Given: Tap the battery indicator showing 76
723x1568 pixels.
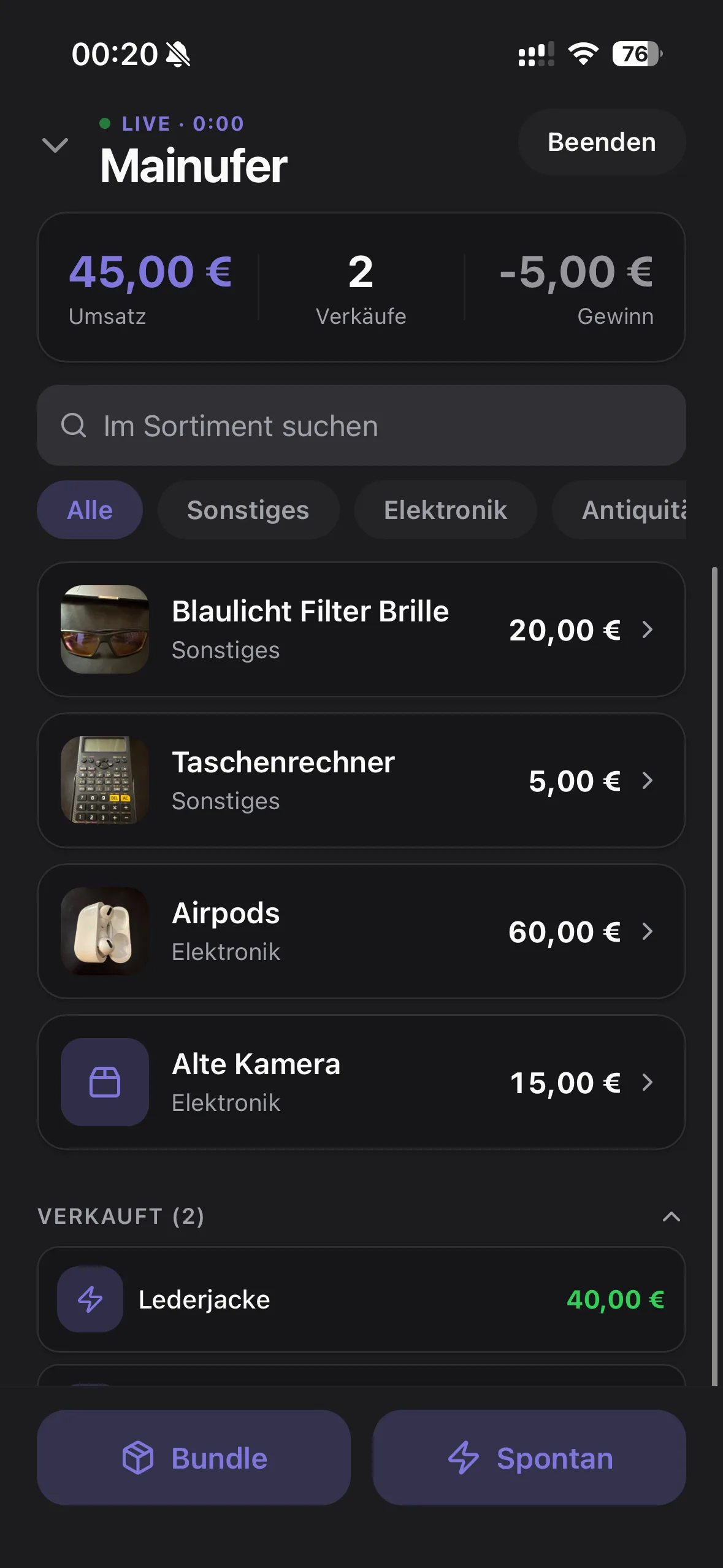Looking at the screenshot, I should 637,54.
